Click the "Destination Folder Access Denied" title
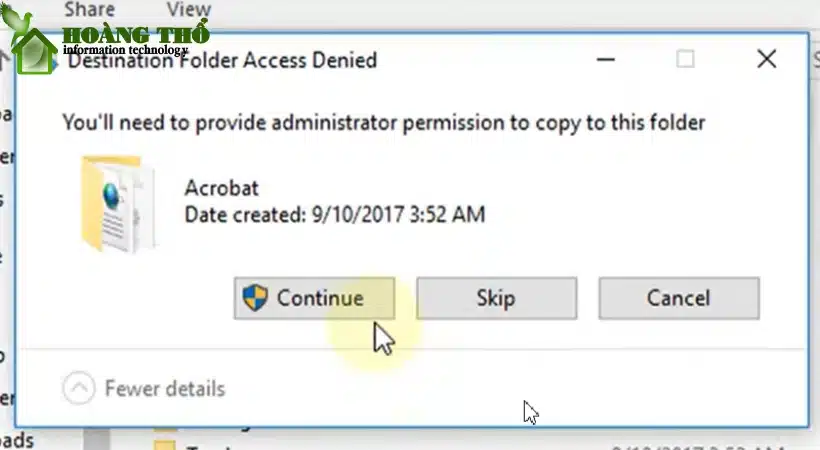Viewport: 820px width, 450px height. point(222,61)
